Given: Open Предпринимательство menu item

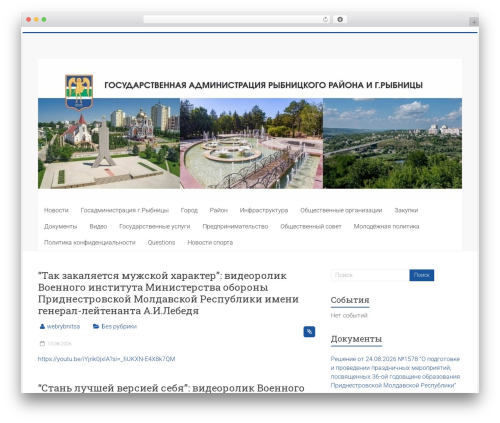Looking at the screenshot, I should [x=235, y=226].
